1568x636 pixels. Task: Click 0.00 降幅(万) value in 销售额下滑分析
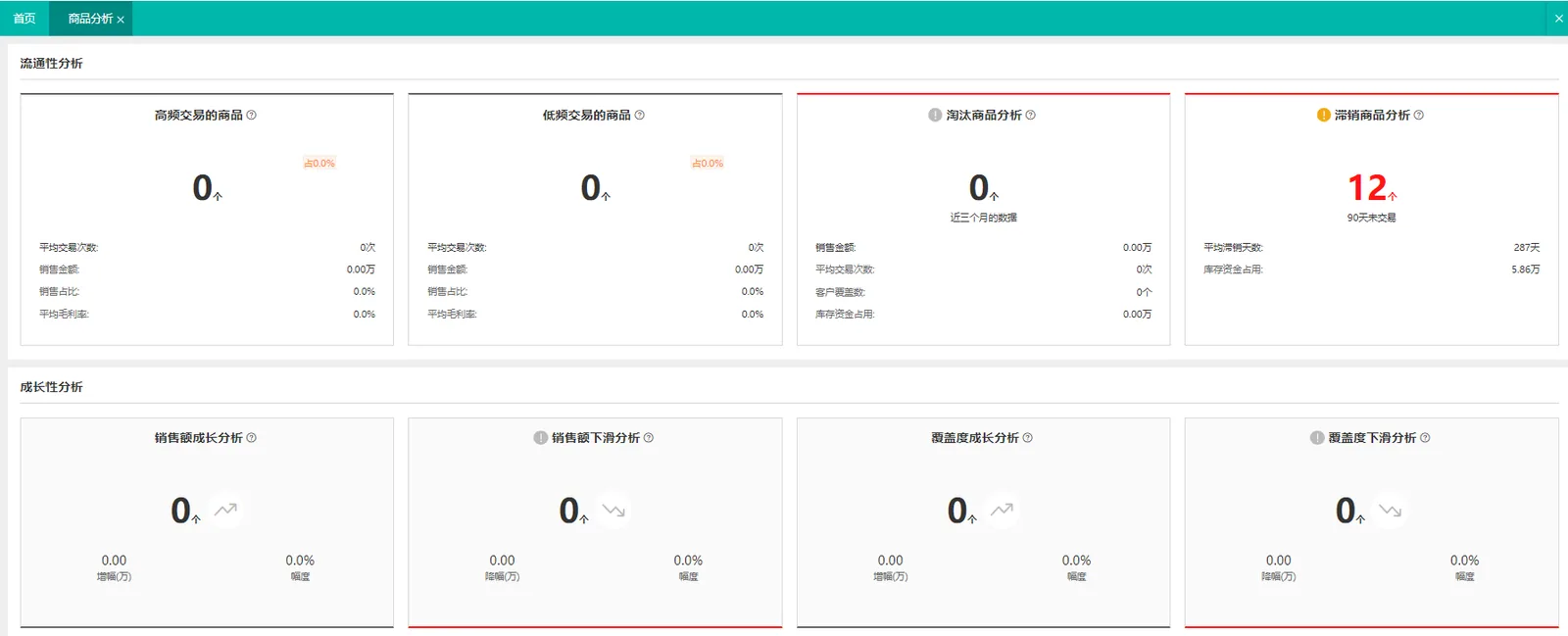coord(502,561)
